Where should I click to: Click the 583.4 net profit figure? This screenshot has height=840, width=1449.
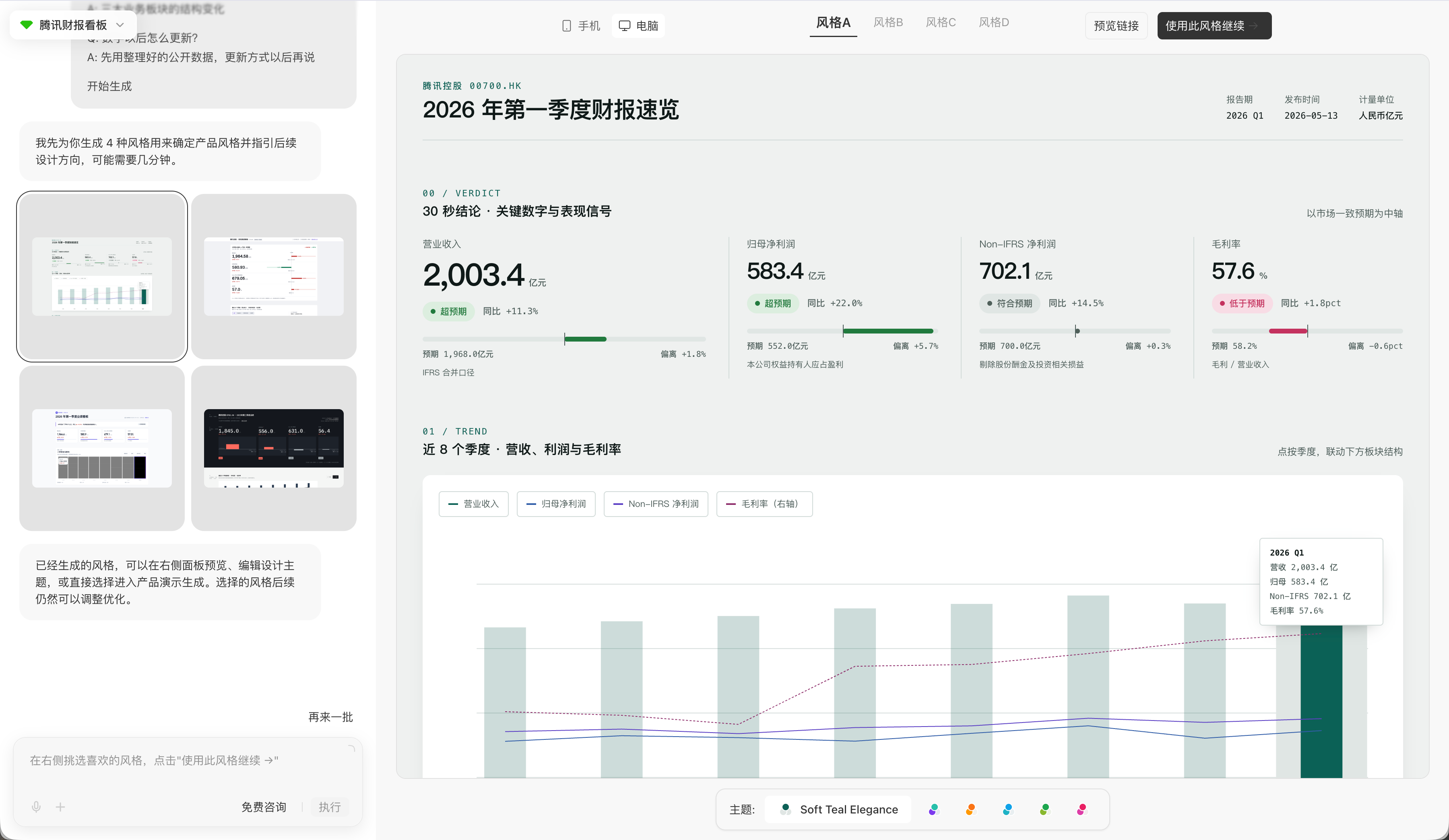pos(774,271)
